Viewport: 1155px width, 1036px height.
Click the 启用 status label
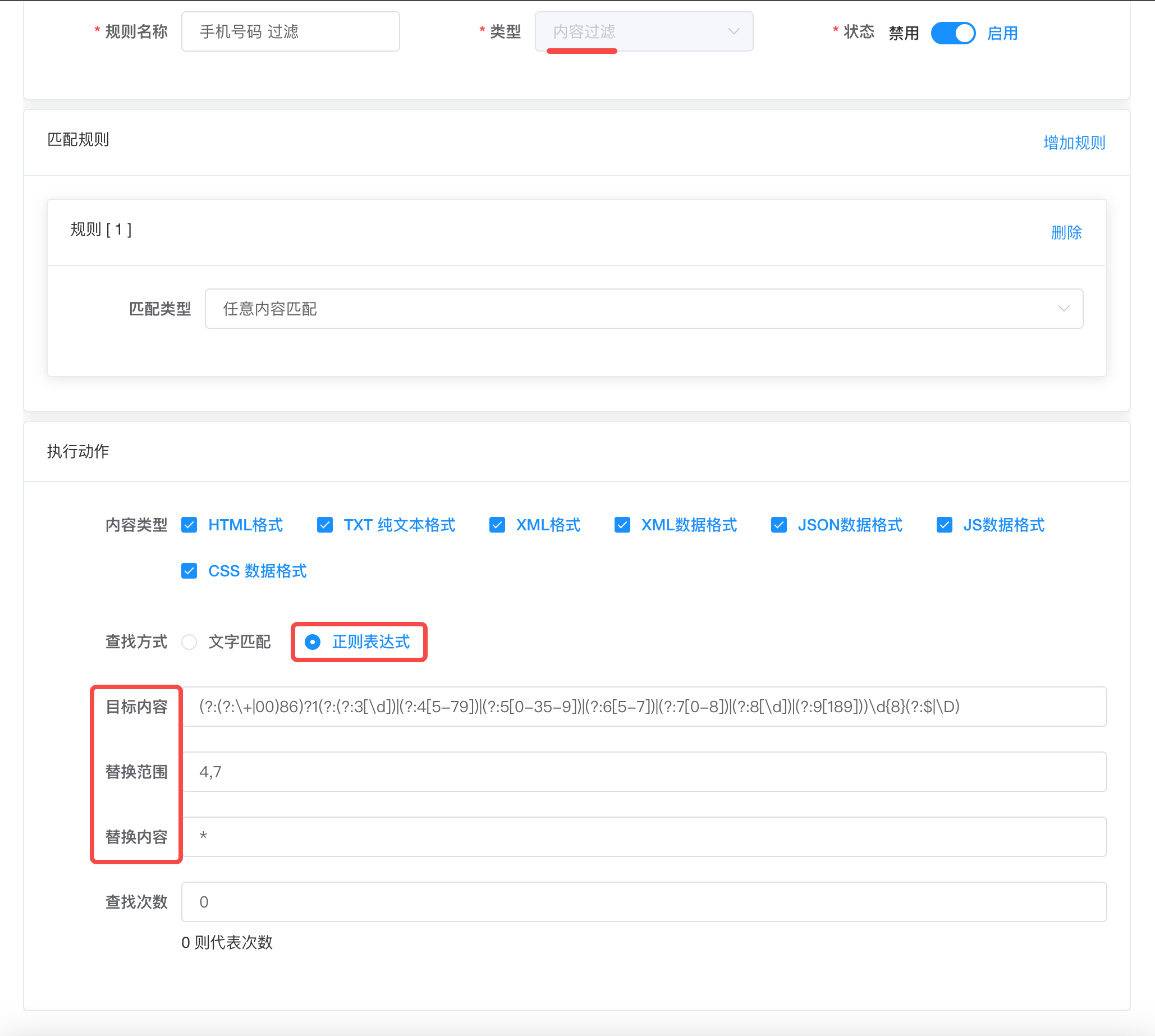pyautogui.click(x=1002, y=33)
